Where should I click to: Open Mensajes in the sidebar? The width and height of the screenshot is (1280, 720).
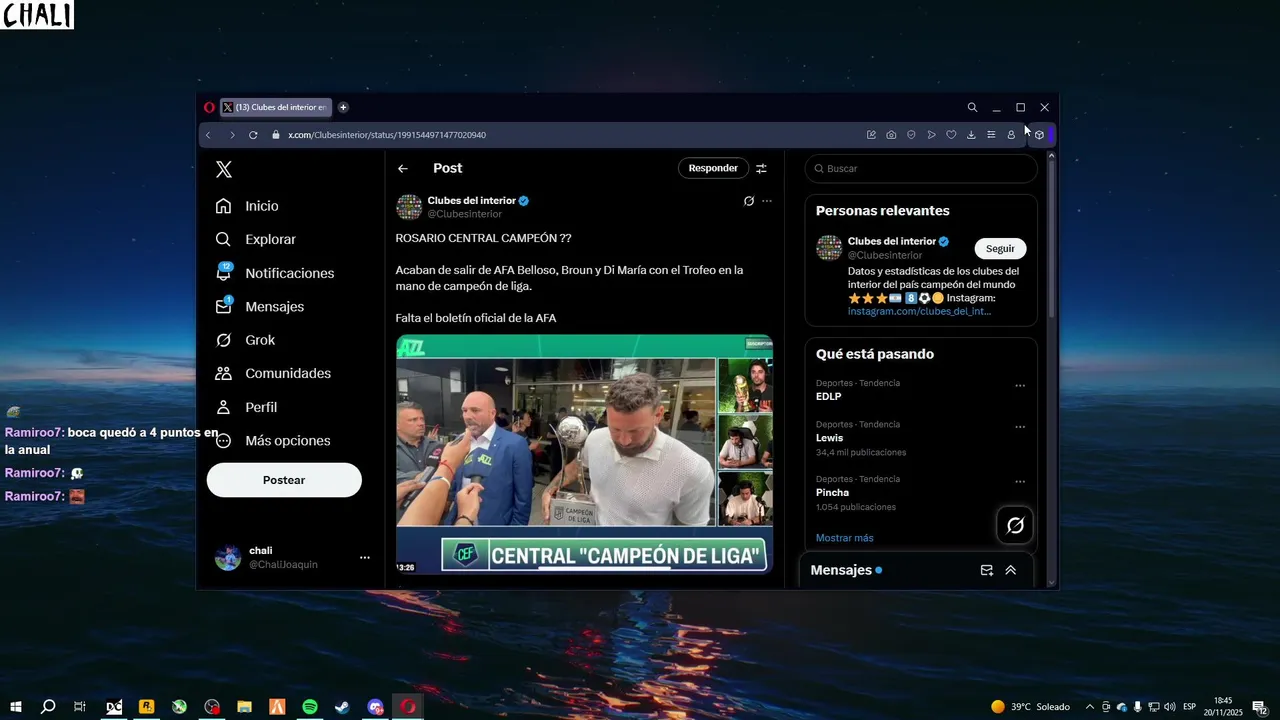coord(260,306)
